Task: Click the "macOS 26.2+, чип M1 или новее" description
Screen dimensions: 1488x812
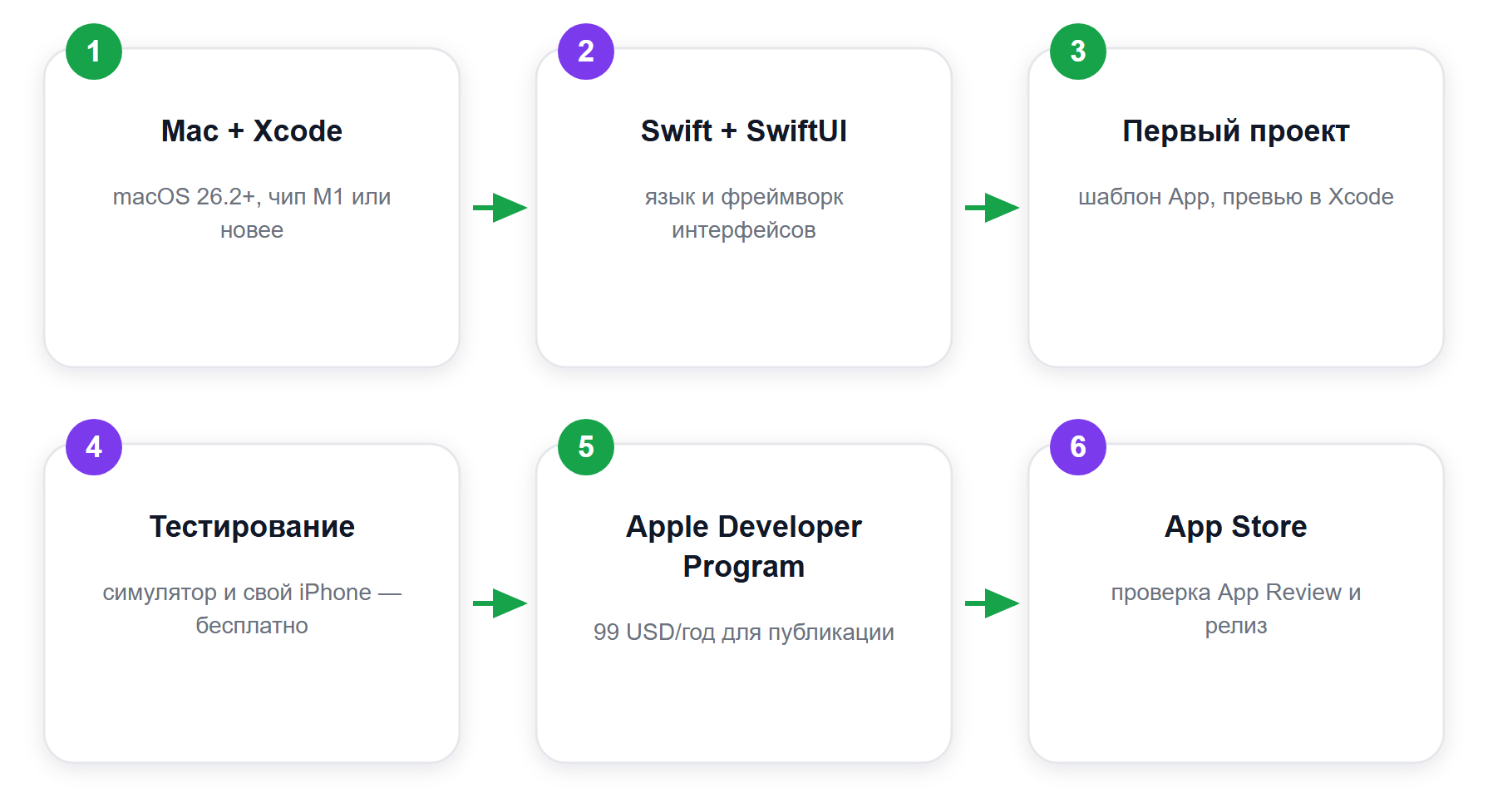Action: click(x=251, y=214)
